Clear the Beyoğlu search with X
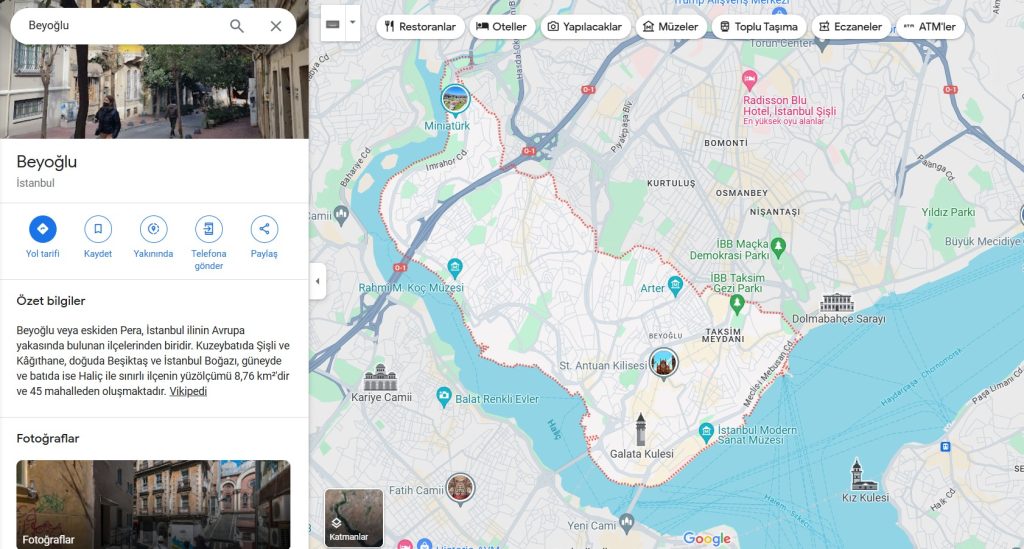This screenshot has height=549, width=1024. click(276, 26)
